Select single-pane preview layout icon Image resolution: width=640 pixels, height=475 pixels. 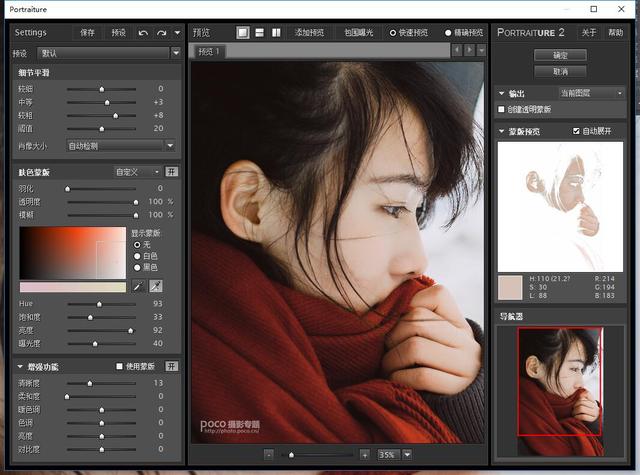point(243,33)
